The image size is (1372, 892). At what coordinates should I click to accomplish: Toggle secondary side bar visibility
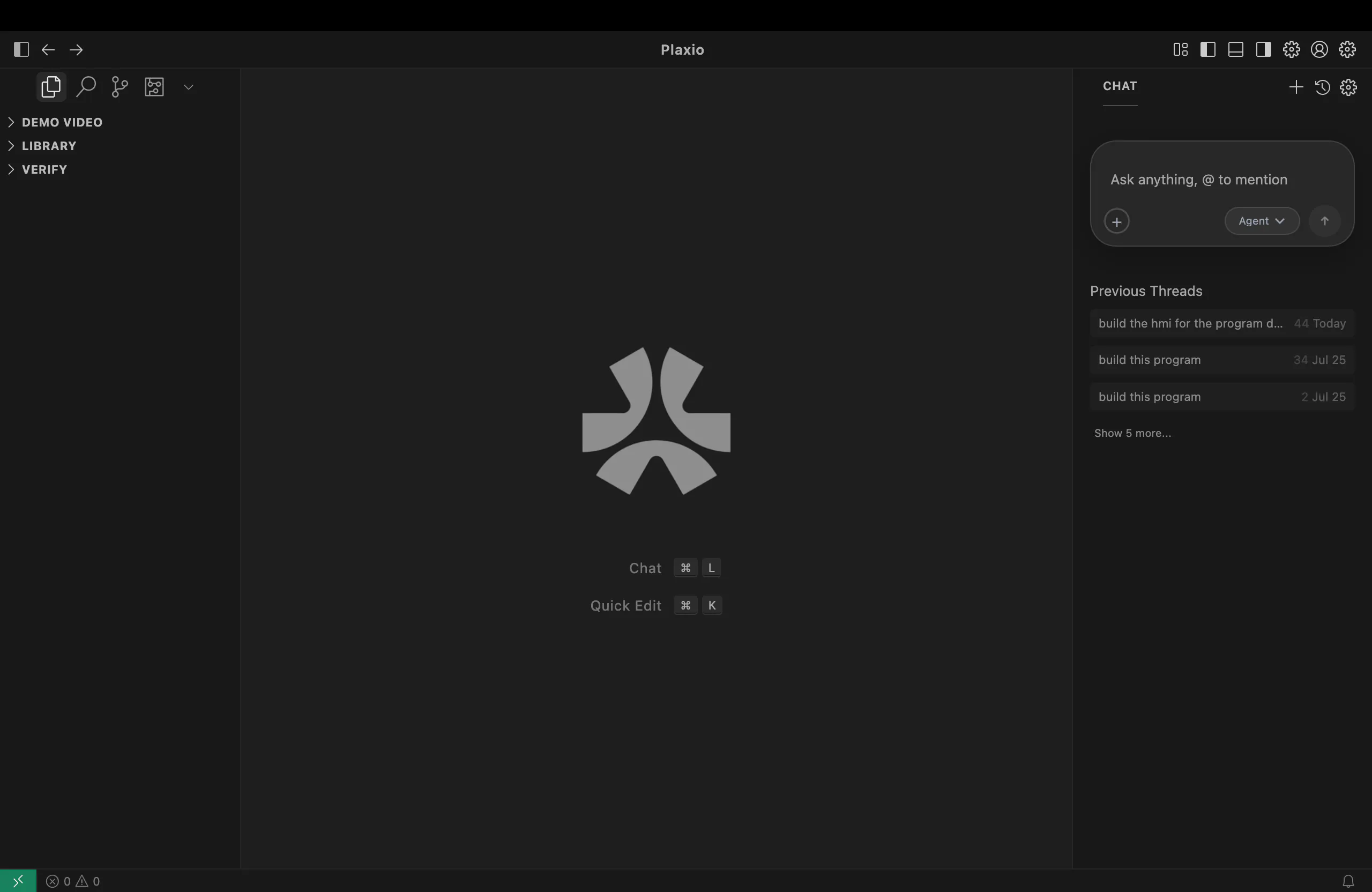[x=1264, y=50]
